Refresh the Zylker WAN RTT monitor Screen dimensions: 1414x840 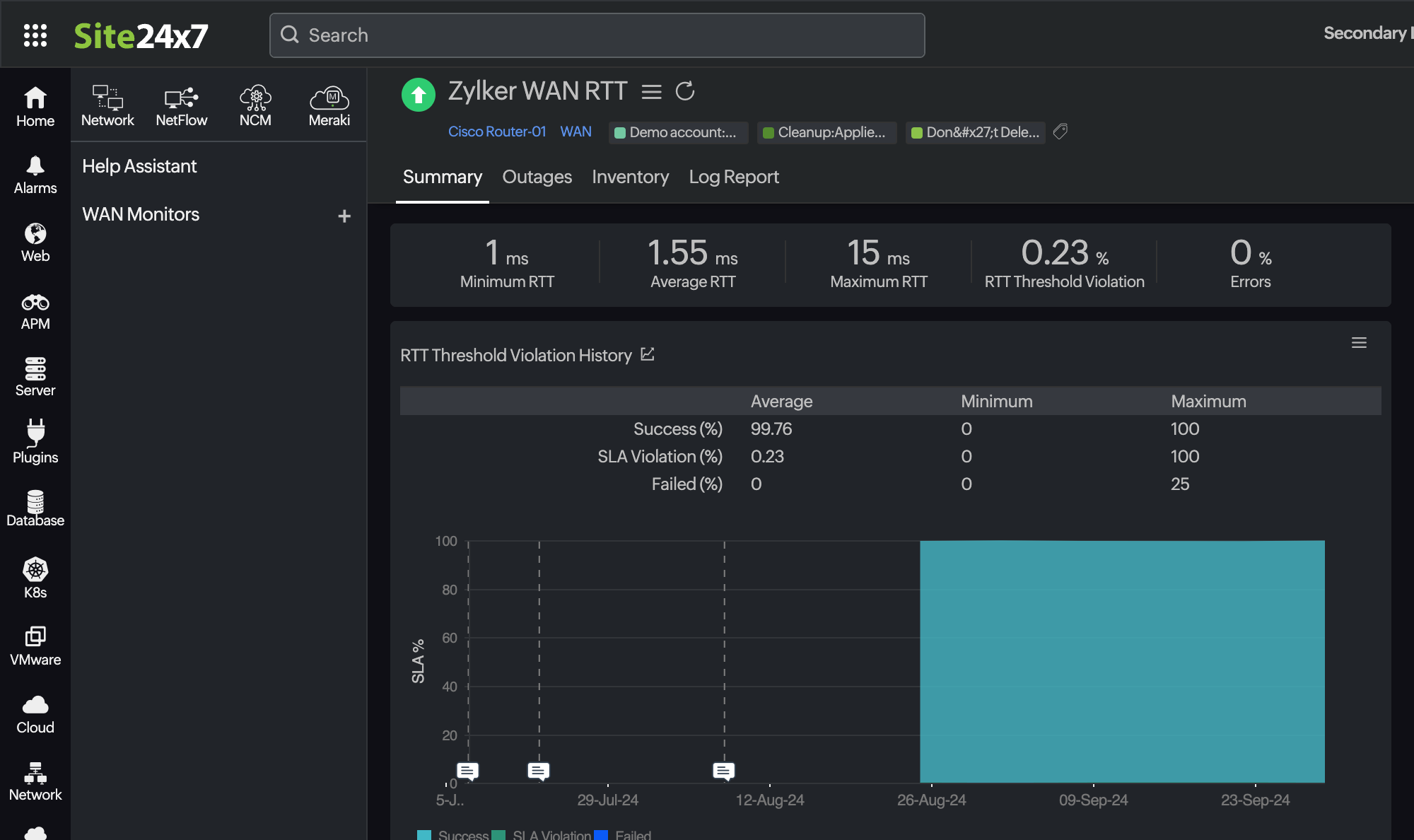point(685,91)
